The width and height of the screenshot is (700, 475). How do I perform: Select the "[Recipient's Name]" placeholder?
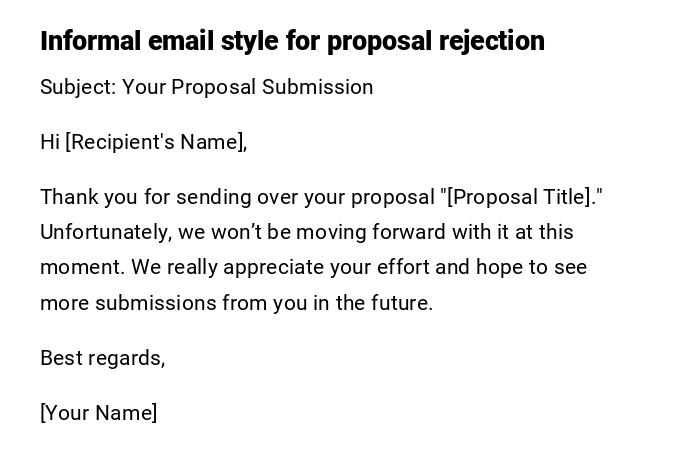point(156,142)
